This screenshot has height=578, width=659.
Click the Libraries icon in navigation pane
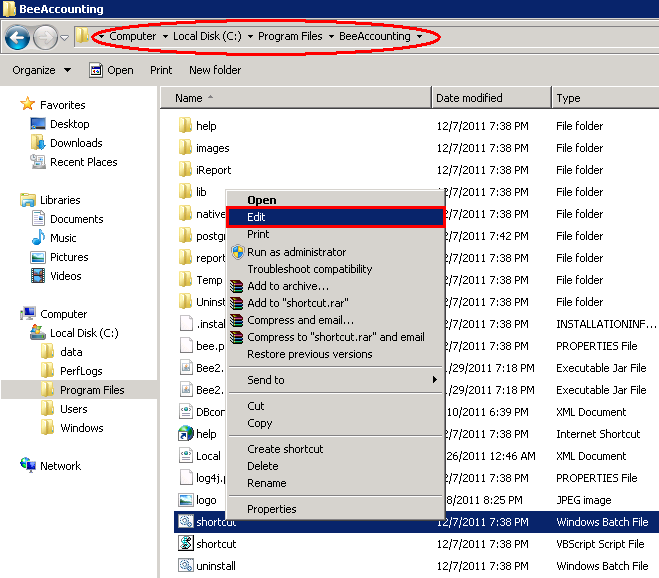(x=28, y=200)
